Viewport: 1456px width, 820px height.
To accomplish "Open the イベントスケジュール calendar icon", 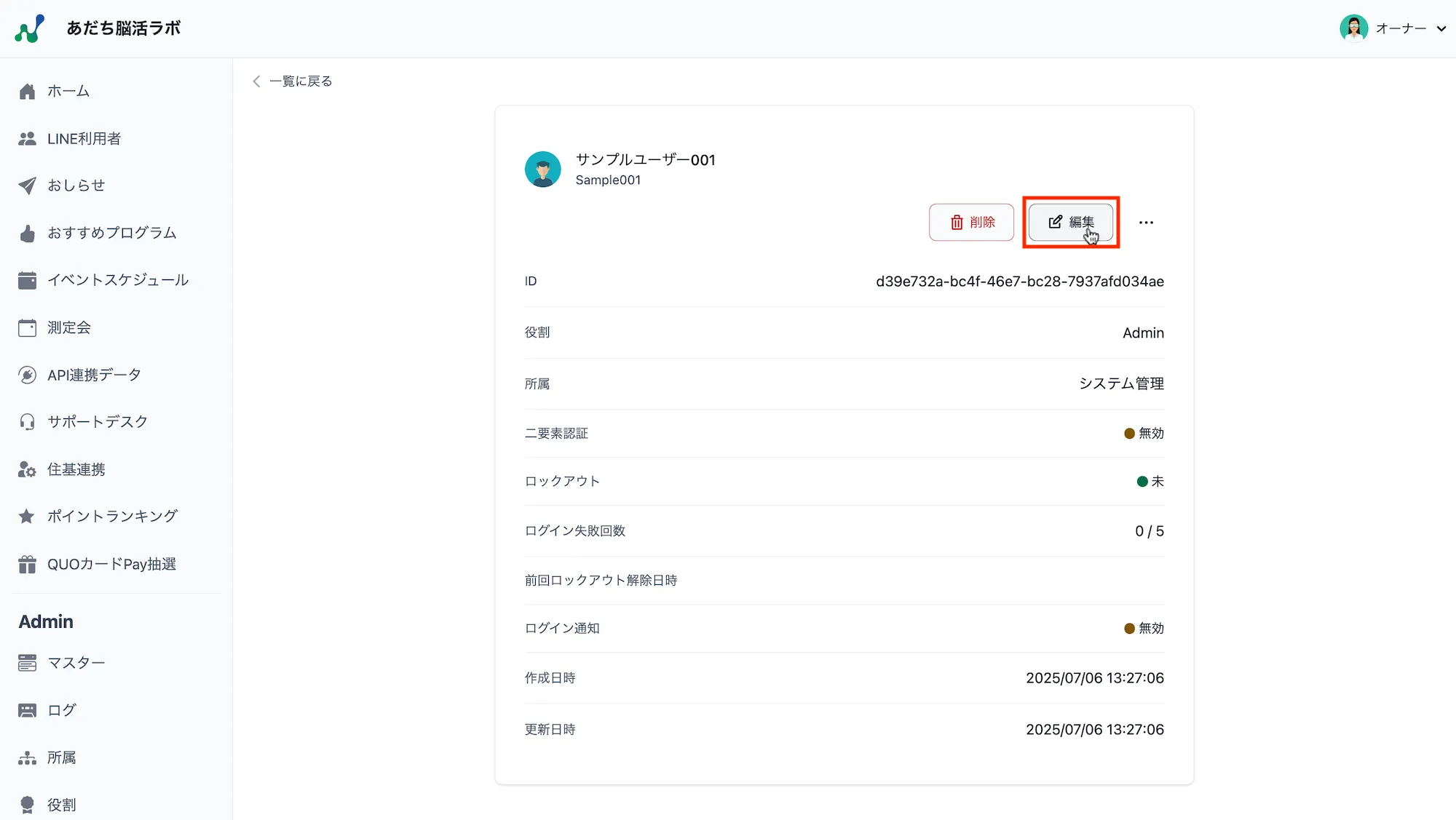I will [x=27, y=279].
